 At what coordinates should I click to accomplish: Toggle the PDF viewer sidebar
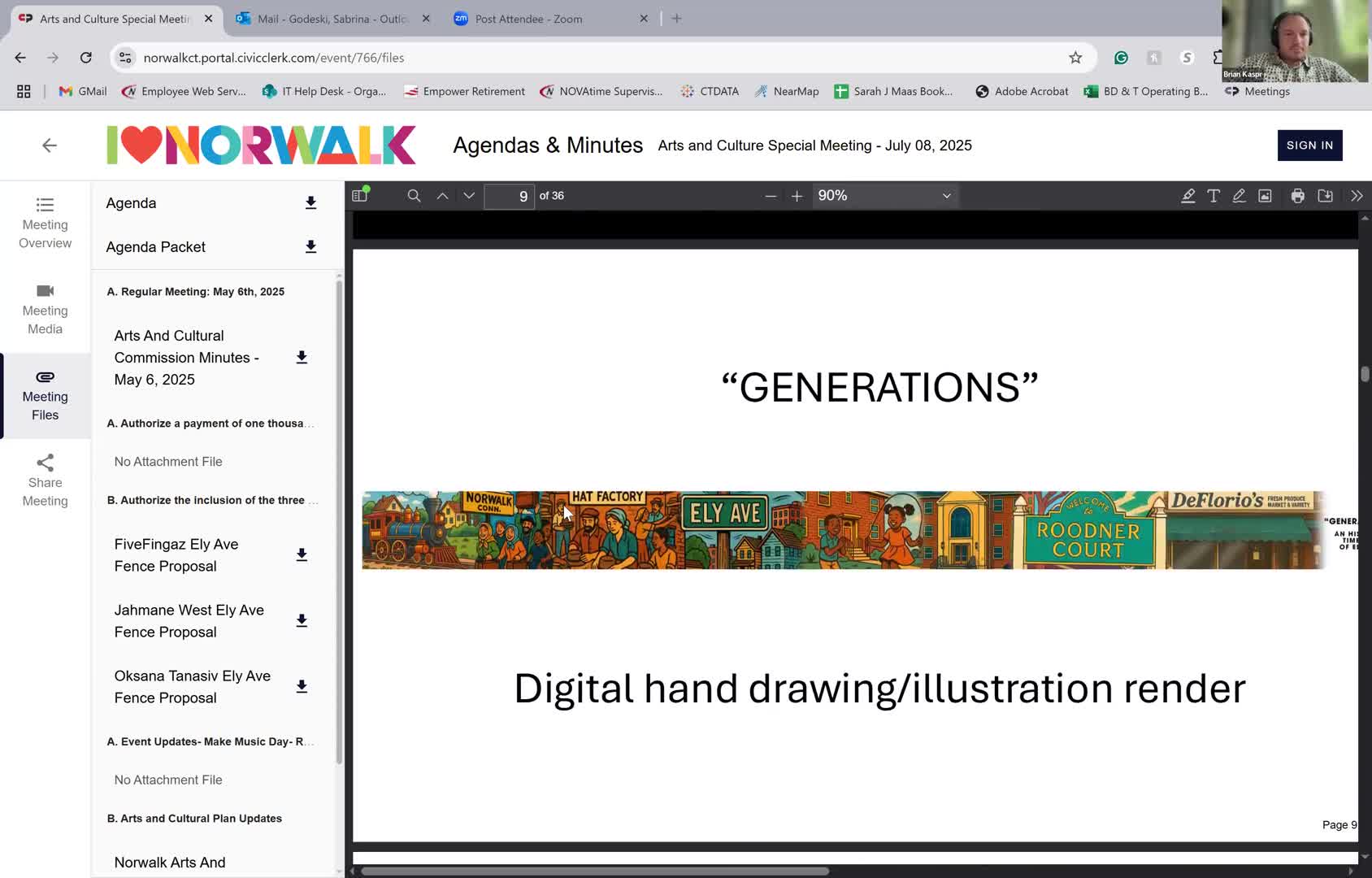coord(360,195)
